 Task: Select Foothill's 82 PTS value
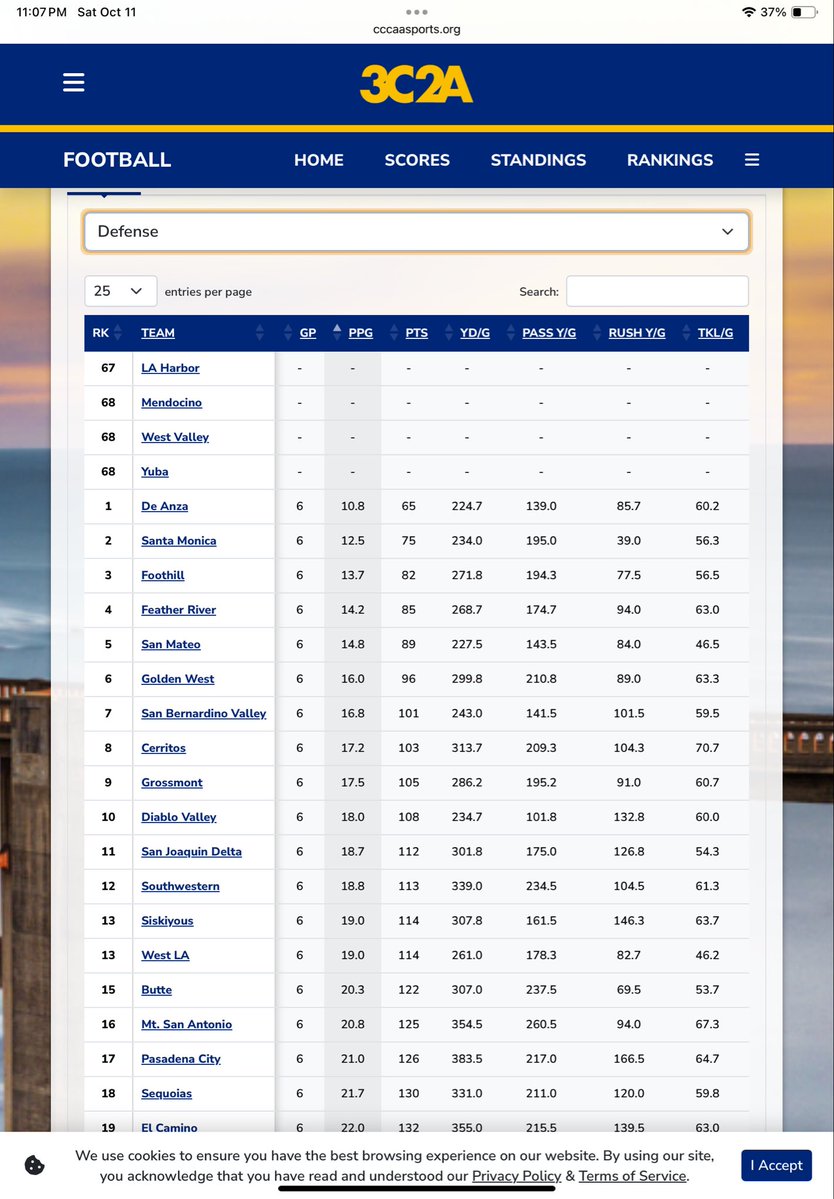click(x=409, y=575)
